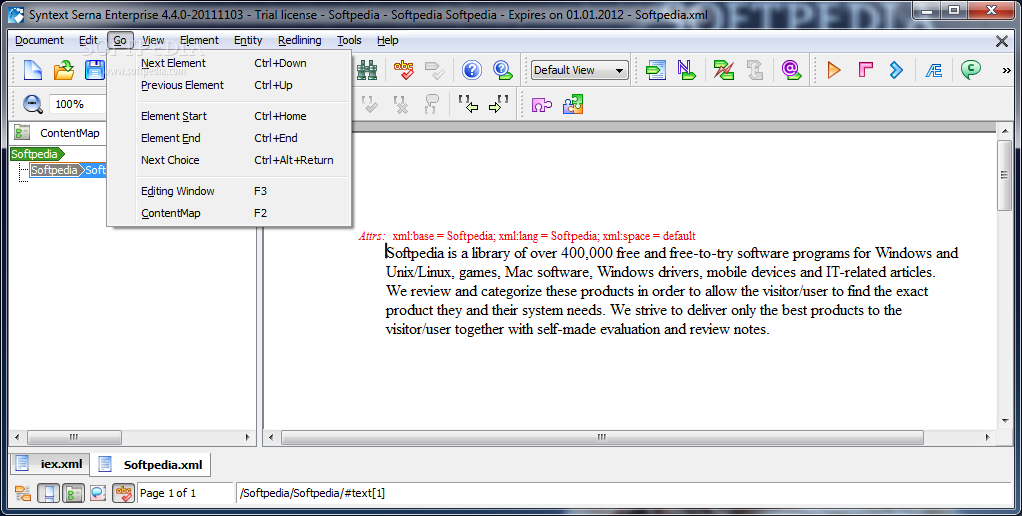Click the 100% zoom field
Viewport: 1022px width, 516px height.
[x=78, y=104]
